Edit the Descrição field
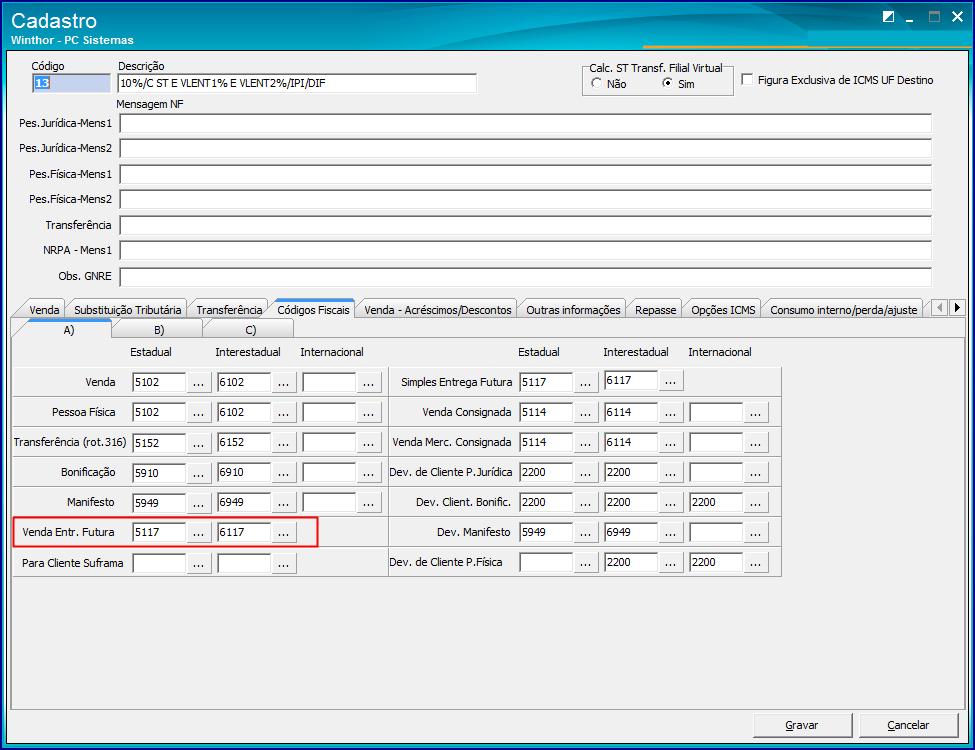 click(x=297, y=83)
